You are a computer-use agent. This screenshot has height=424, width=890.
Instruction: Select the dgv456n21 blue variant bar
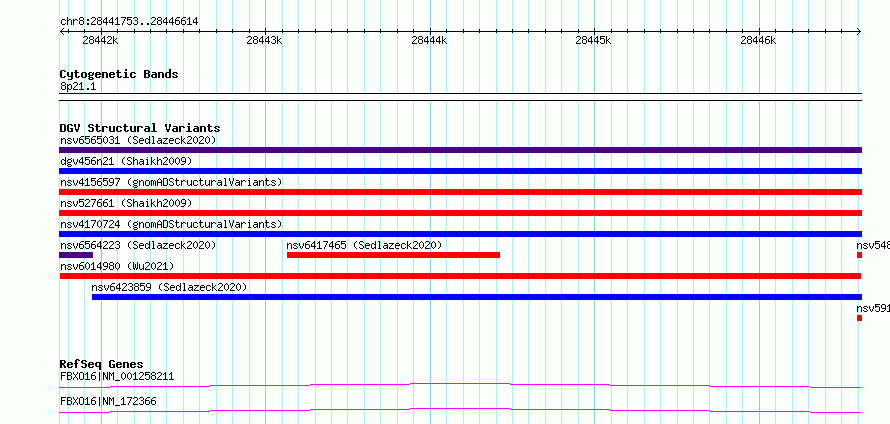pos(460,171)
